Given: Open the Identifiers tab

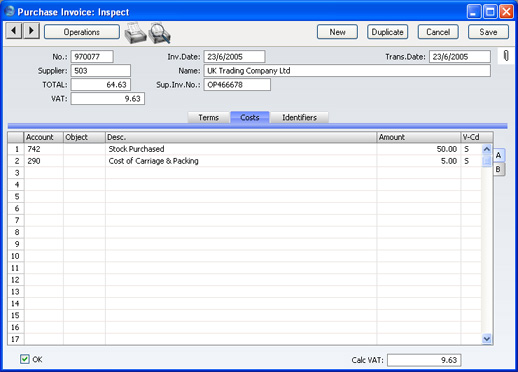Looking at the screenshot, I should [x=299, y=117].
